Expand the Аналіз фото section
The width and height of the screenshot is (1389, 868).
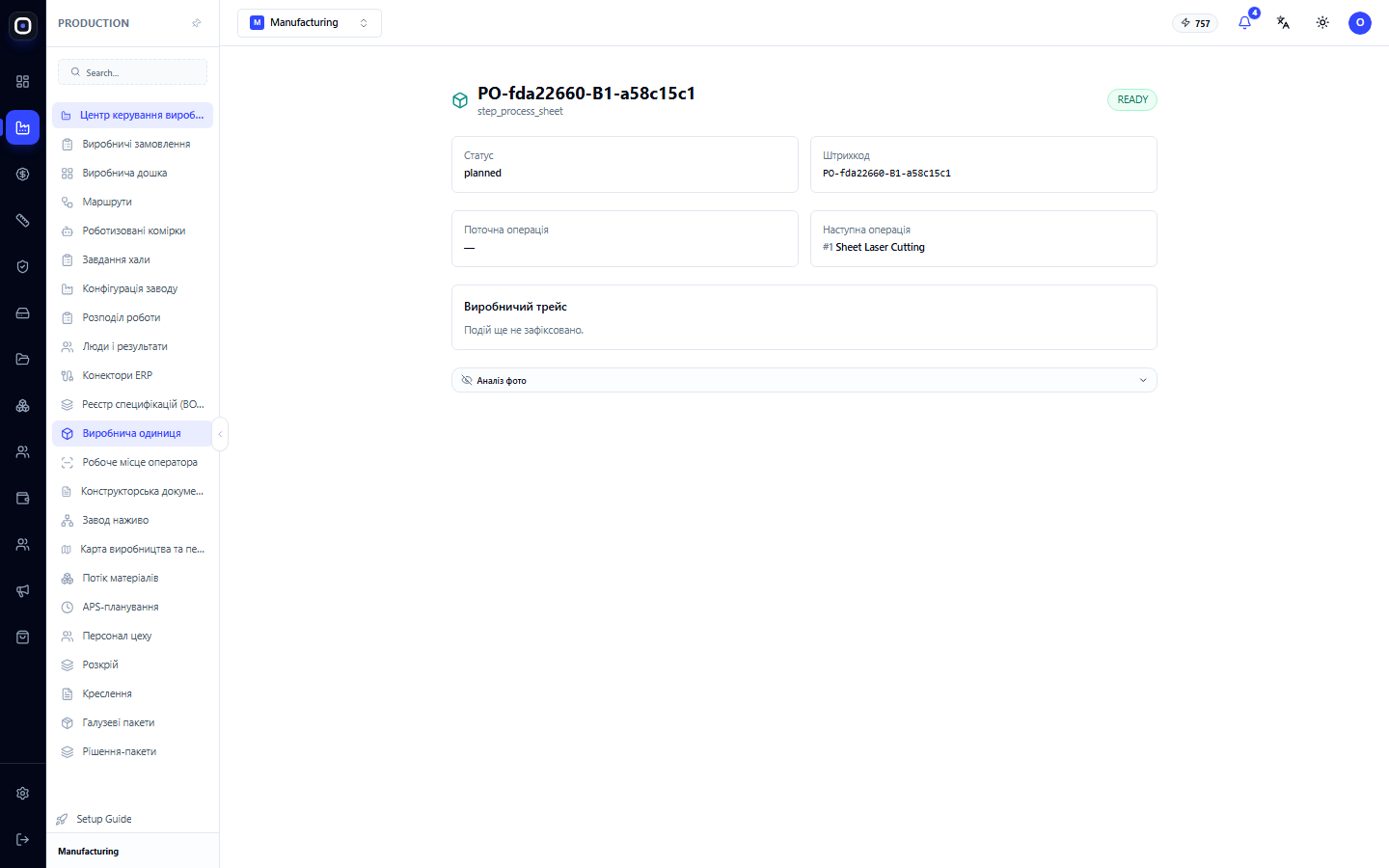tap(804, 380)
